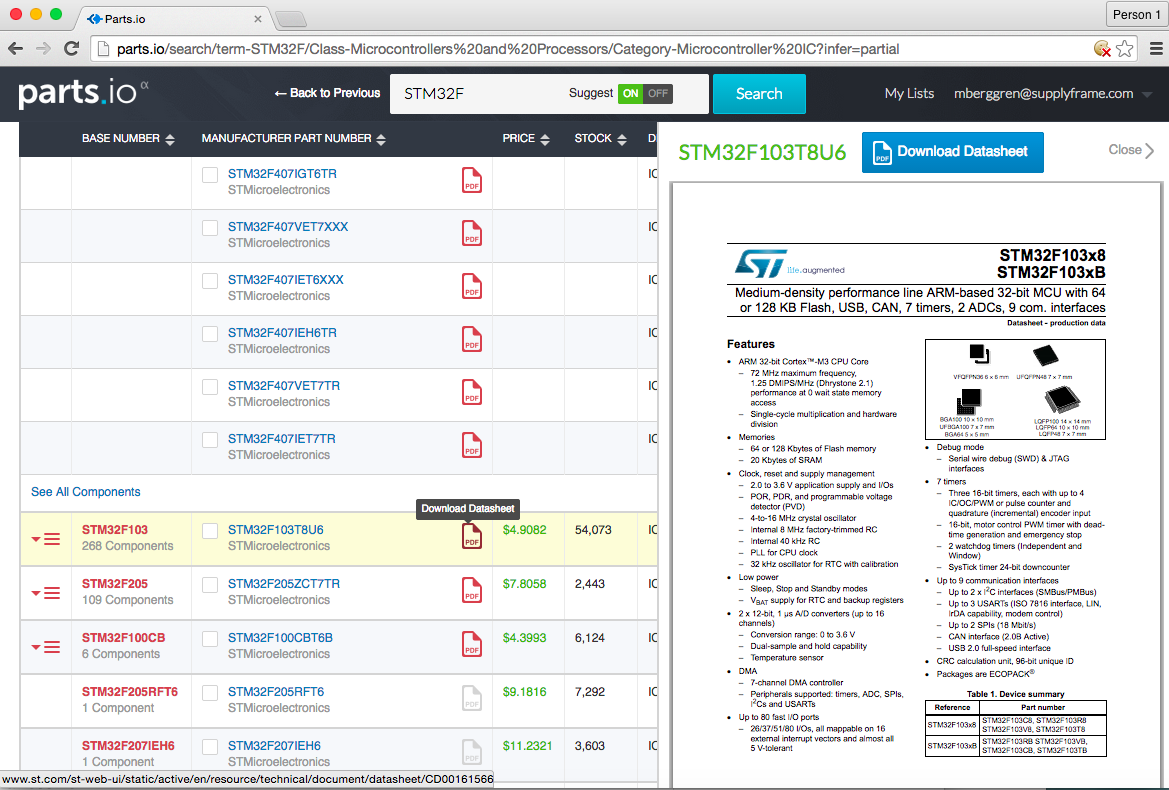Viewport: 1169px width, 790px height.
Task: Click the blocked cookies icon in address bar
Action: click(1102, 48)
